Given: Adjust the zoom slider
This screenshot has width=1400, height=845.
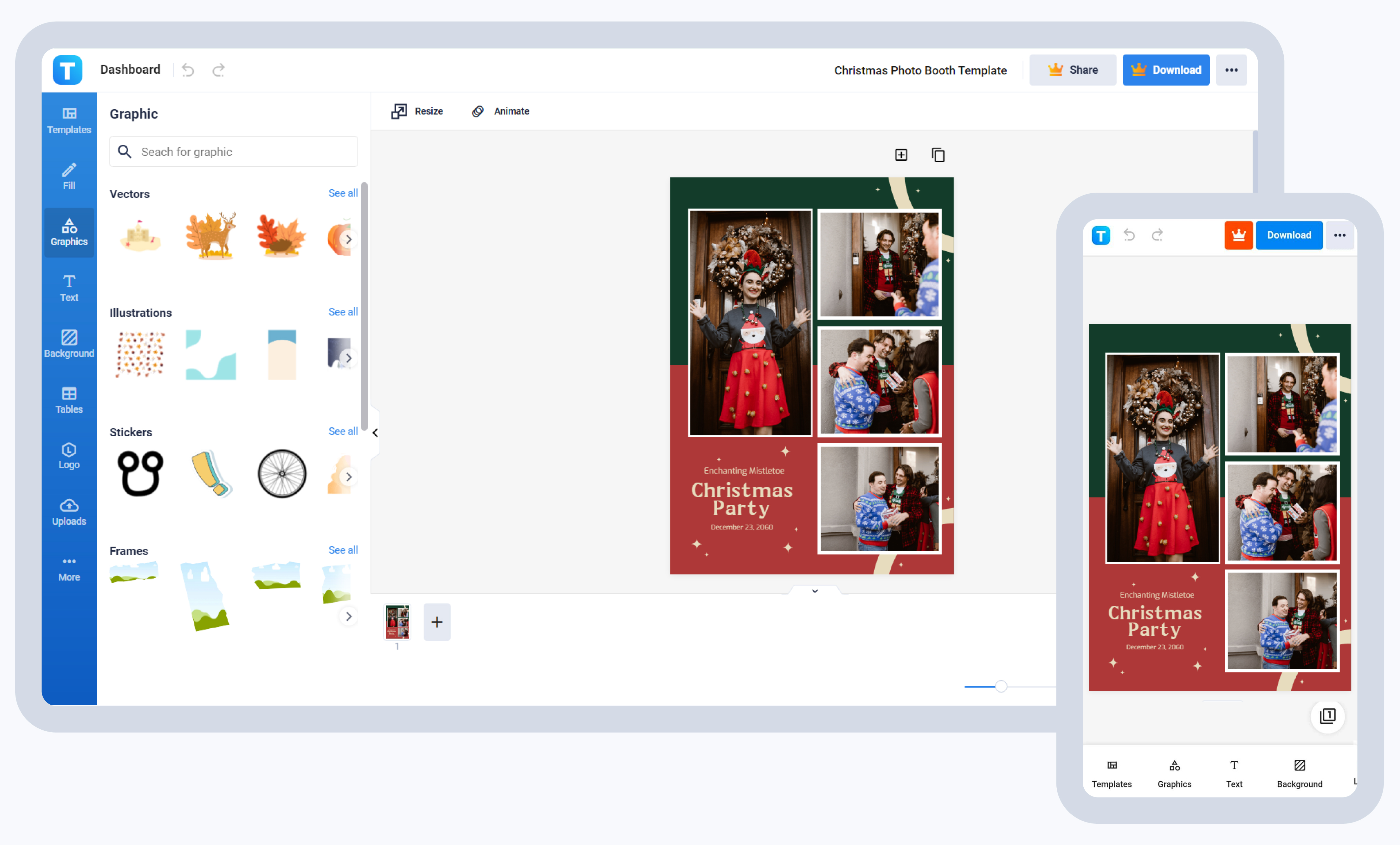Looking at the screenshot, I should [1001, 686].
